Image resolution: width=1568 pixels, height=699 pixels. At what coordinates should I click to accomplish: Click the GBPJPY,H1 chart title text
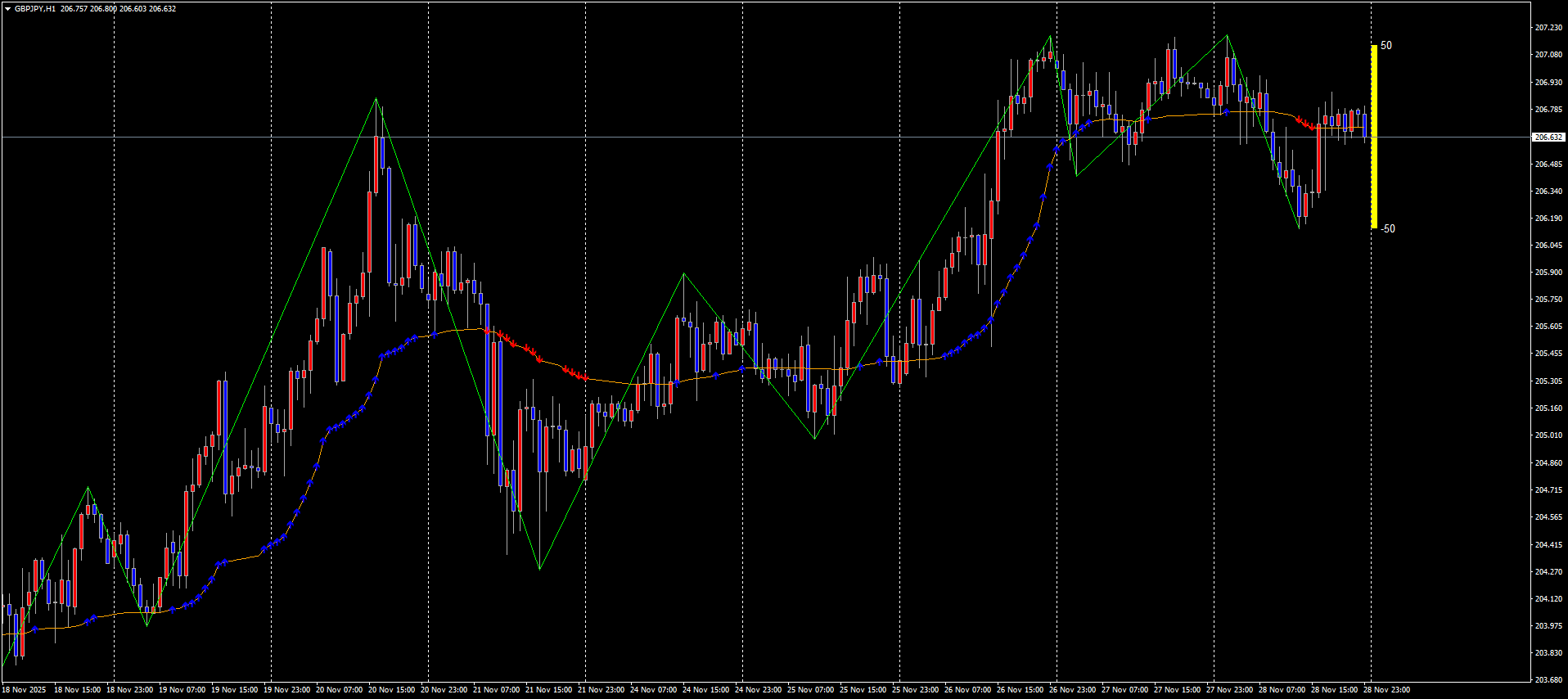(x=35, y=9)
